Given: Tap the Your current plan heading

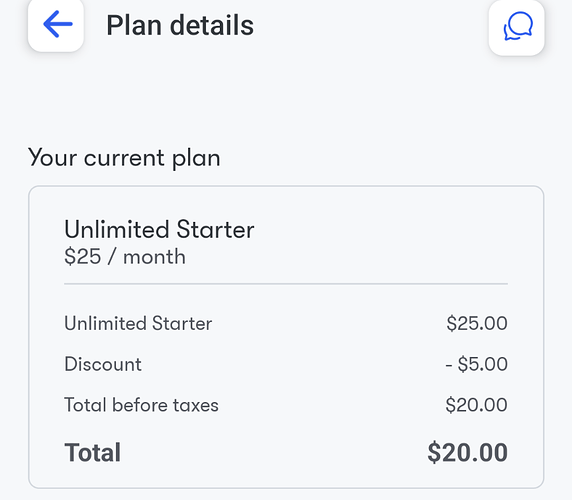Looking at the screenshot, I should click(x=124, y=158).
